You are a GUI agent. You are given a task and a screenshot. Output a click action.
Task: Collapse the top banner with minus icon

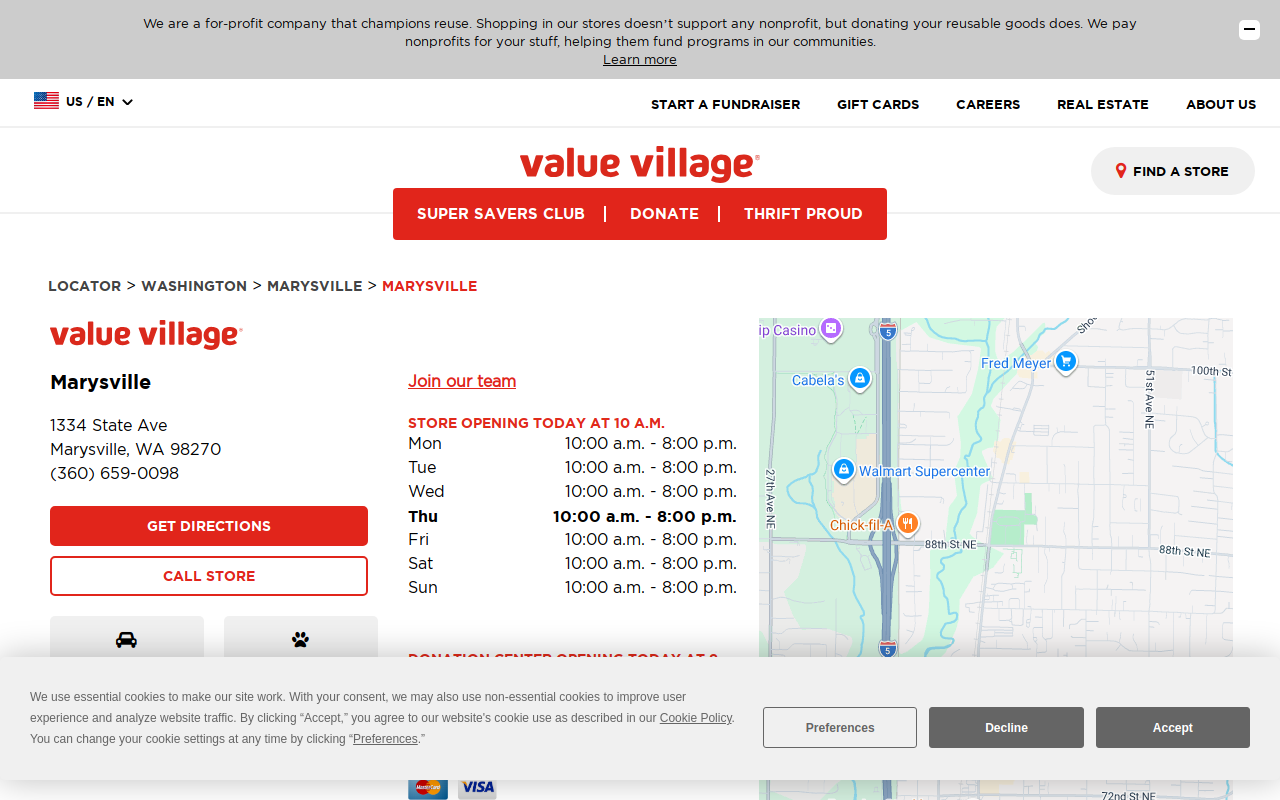point(1249,30)
